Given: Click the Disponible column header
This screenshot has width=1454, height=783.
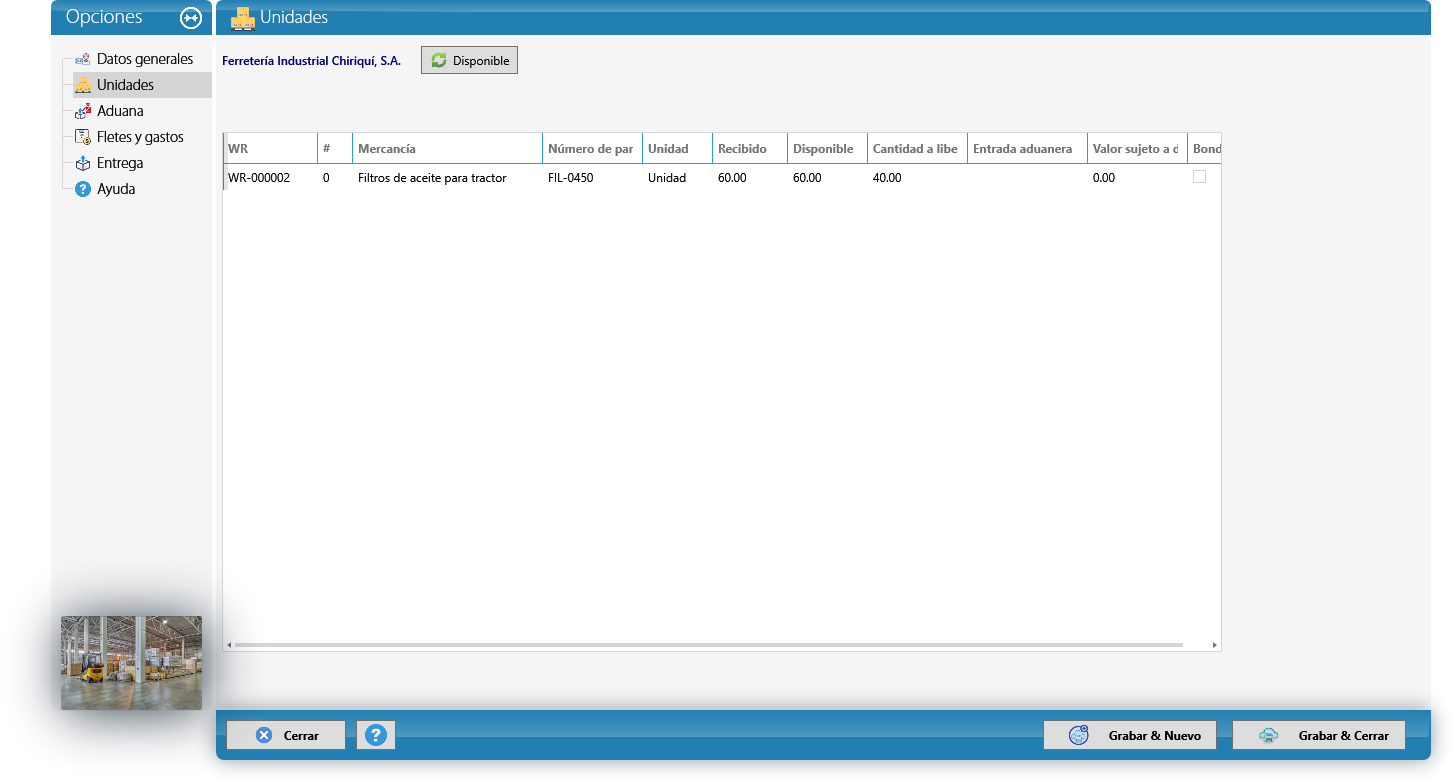Looking at the screenshot, I should (828, 149).
